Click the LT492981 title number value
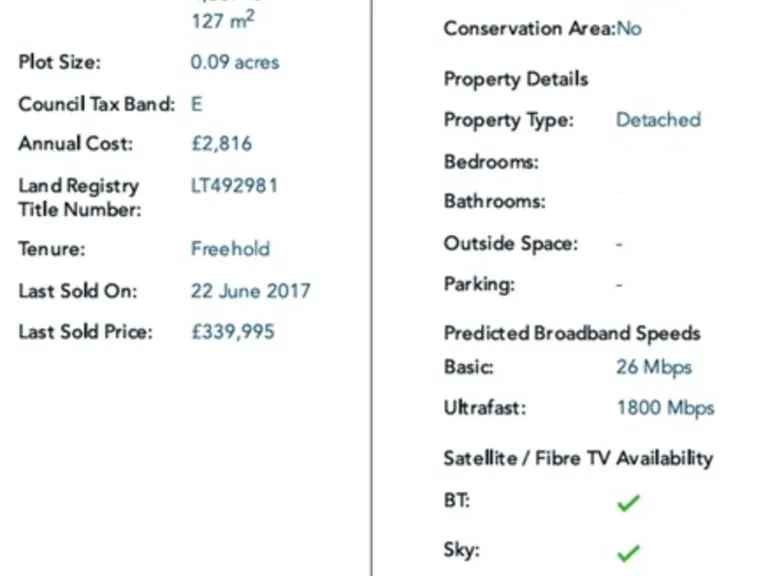 [x=234, y=185]
